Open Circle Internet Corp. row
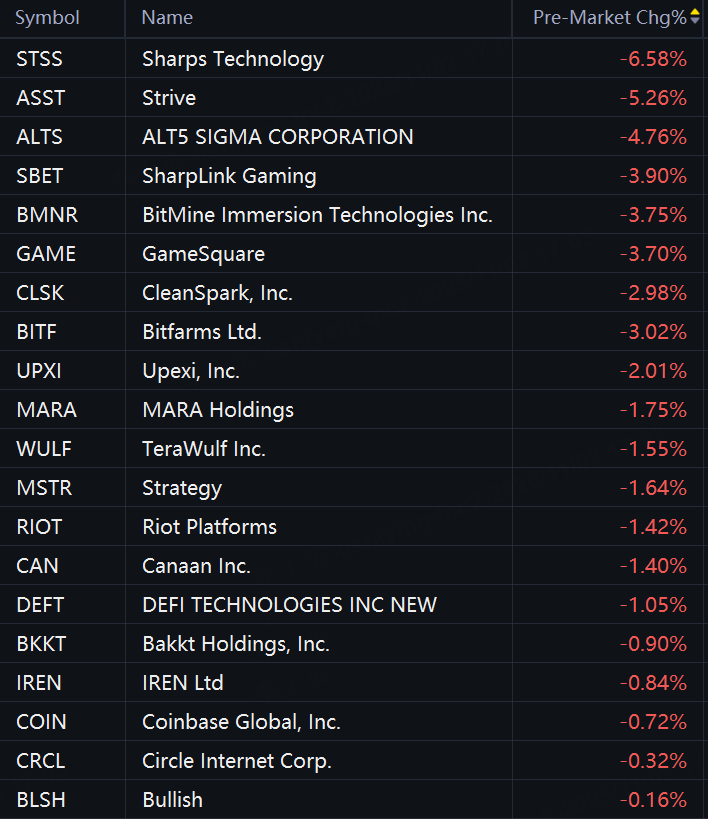Image resolution: width=708 pixels, height=819 pixels. pos(237,761)
